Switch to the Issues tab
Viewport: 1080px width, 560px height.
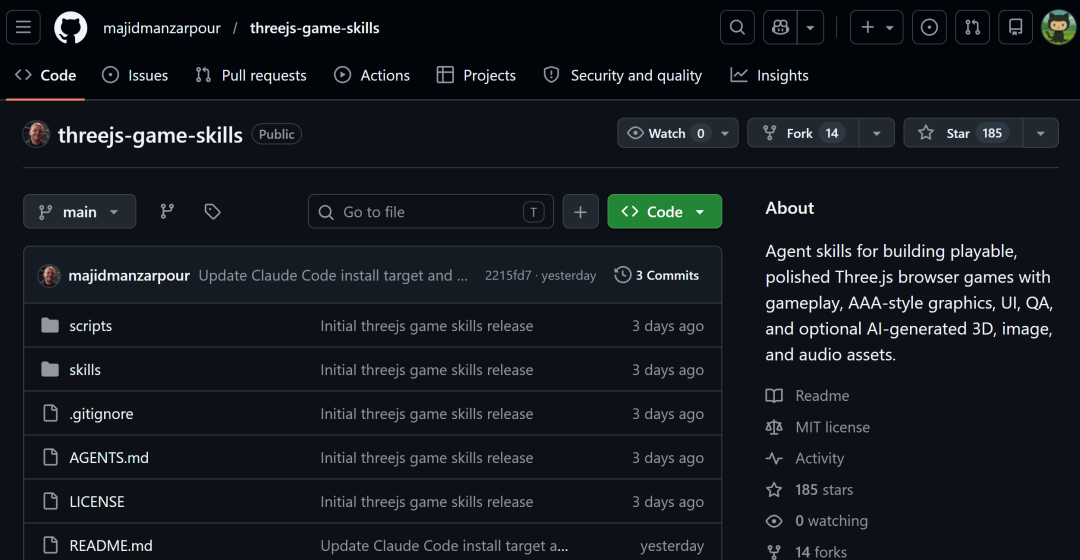click(x=135, y=75)
